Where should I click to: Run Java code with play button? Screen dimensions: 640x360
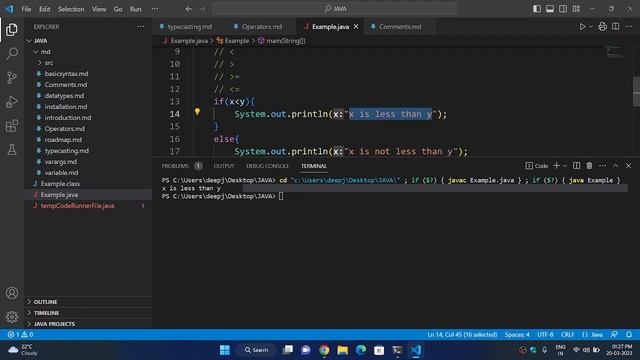[x=582, y=27]
